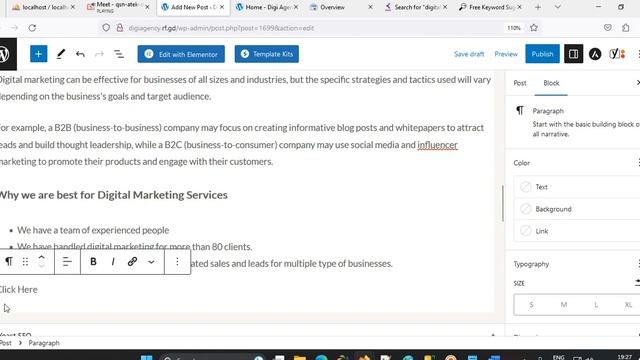Click the Post breadcrumb at the bottom
Image resolution: width=640 pixels, height=360 pixels.
[6, 343]
